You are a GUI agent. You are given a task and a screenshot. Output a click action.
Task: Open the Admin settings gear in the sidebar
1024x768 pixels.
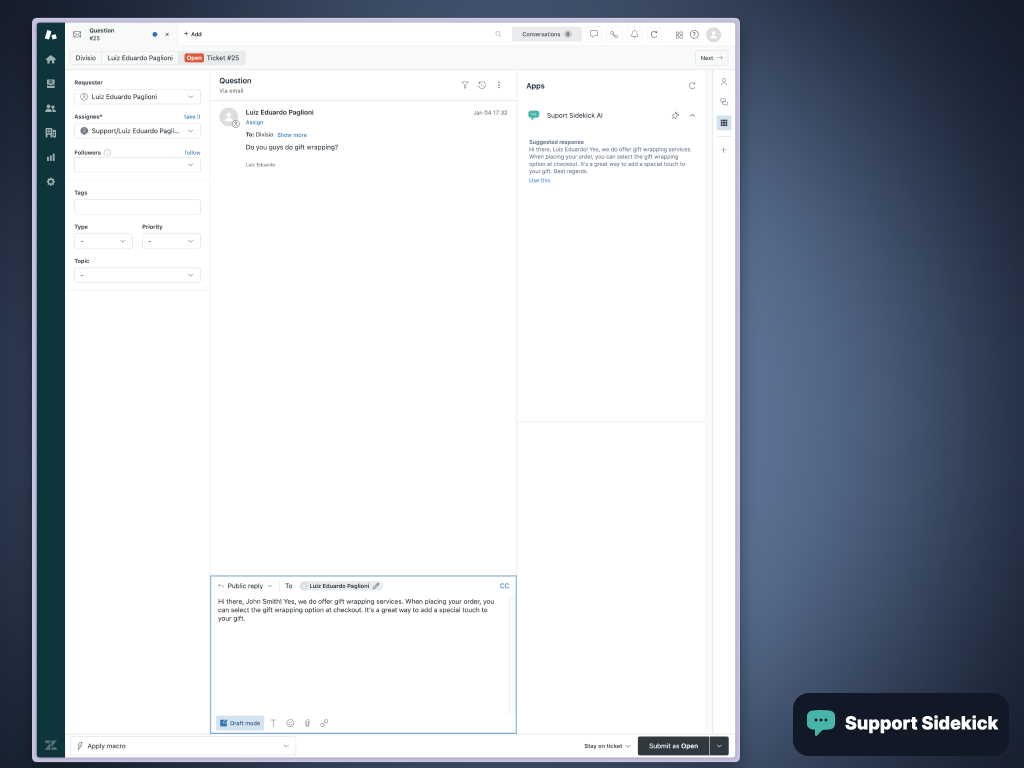click(50, 181)
